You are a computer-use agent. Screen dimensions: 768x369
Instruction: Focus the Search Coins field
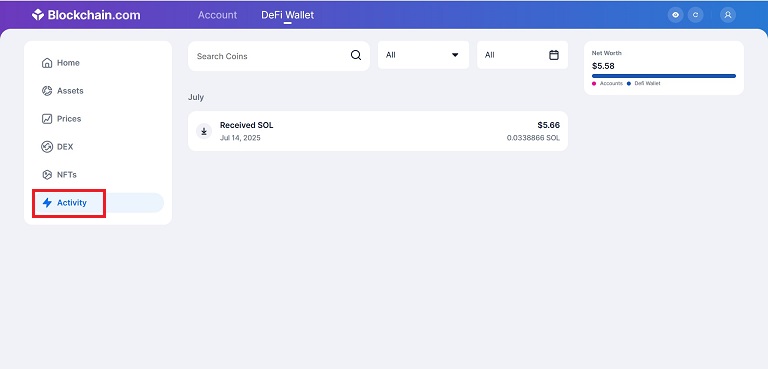(x=279, y=56)
